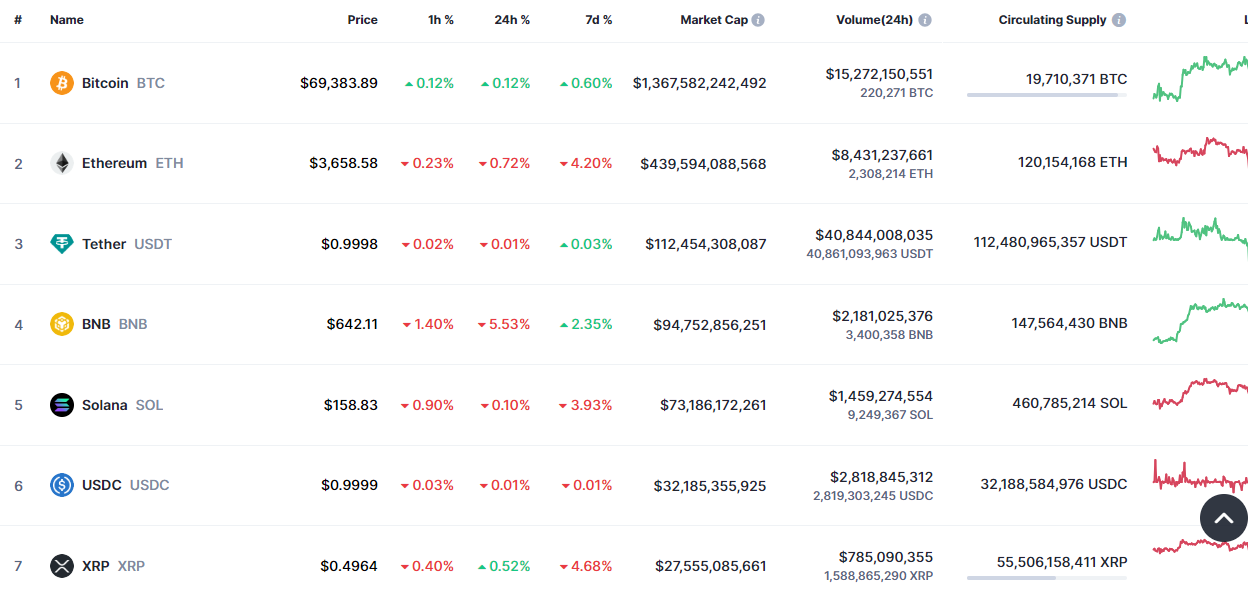
Task: Open the Circulating Supply info icon
Action: (x=1119, y=20)
